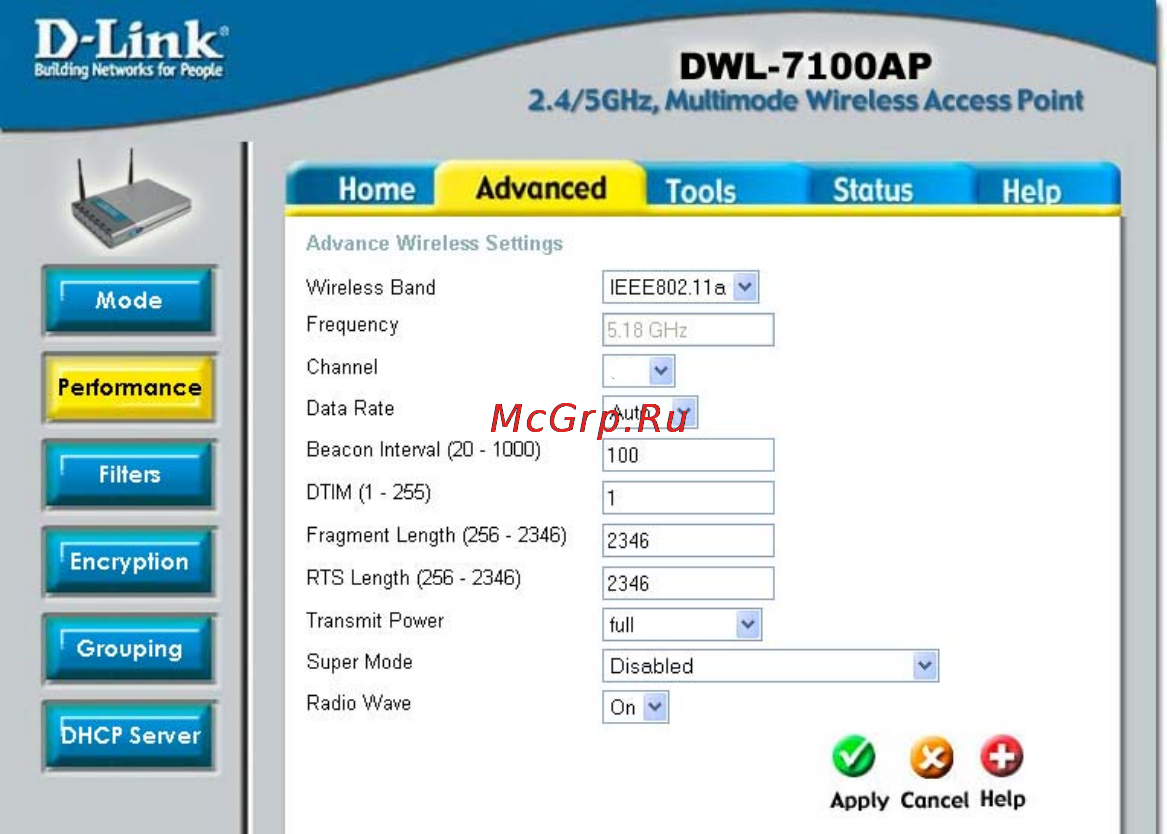This screenshot has width=1167, height=834.
Task: Open the Mode settings page
Action: tap(129, 301)
